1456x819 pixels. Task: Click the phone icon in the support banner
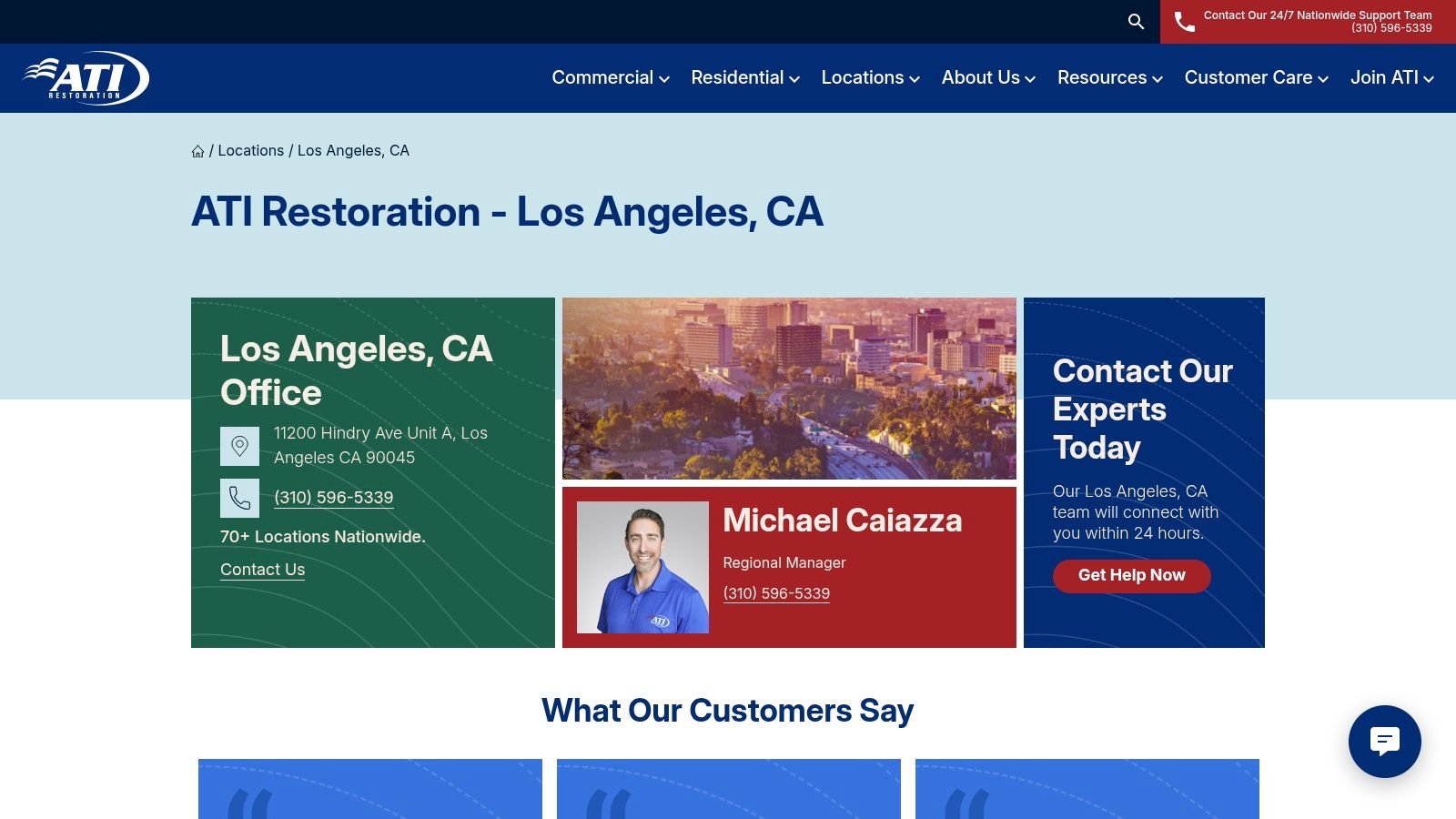pos(1185,21)
